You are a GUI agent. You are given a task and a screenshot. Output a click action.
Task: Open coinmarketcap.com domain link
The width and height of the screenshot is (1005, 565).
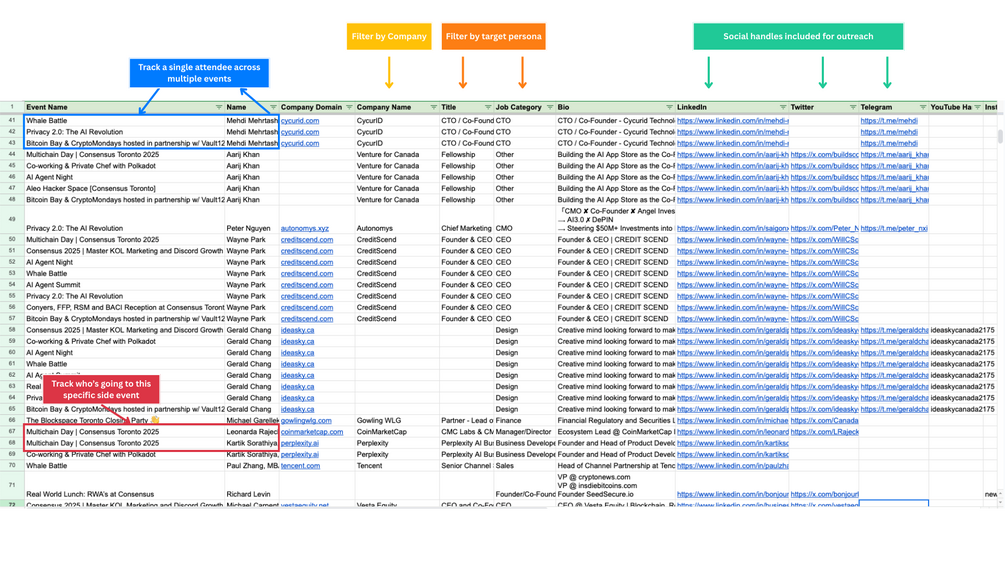(311, 432)
